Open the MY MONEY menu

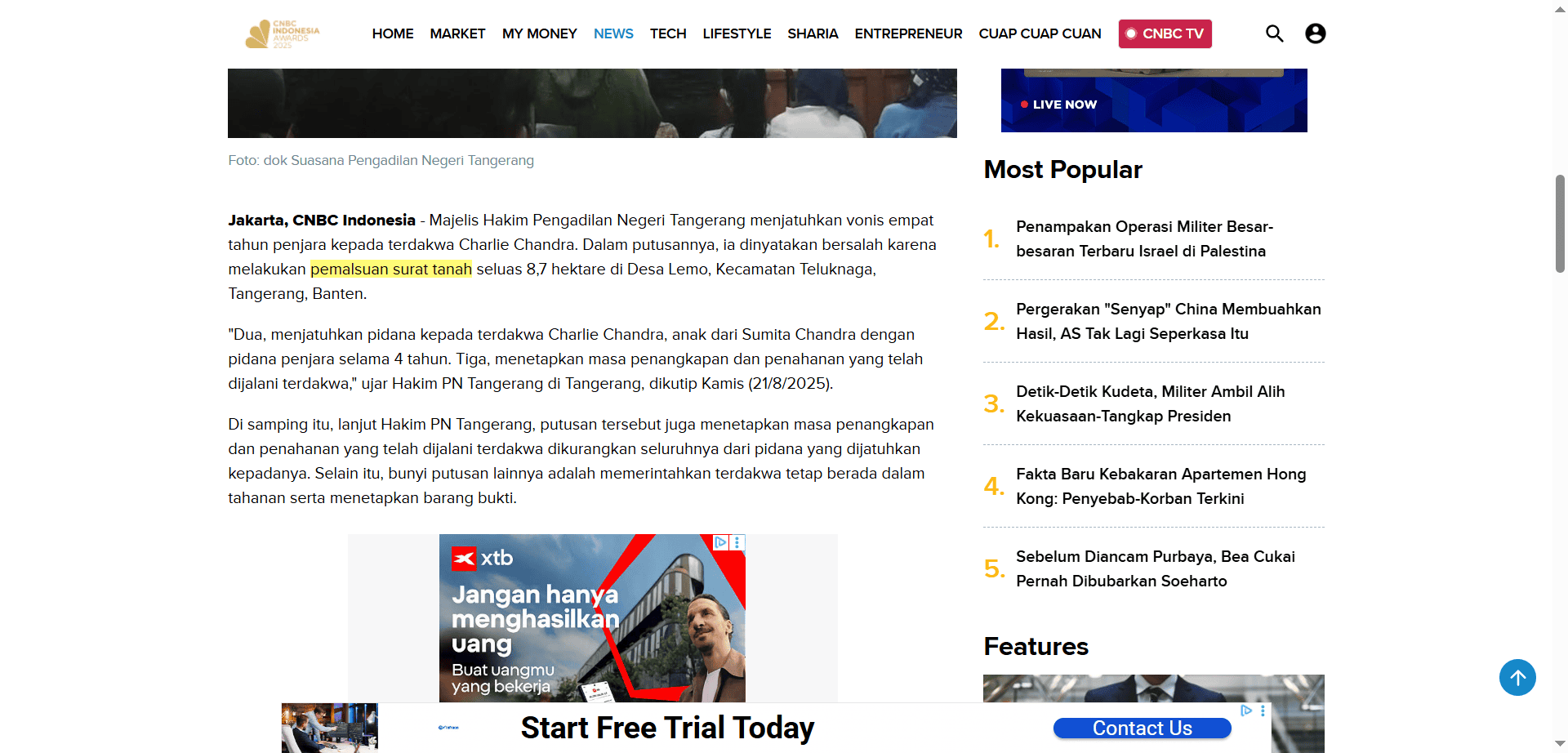539,33
